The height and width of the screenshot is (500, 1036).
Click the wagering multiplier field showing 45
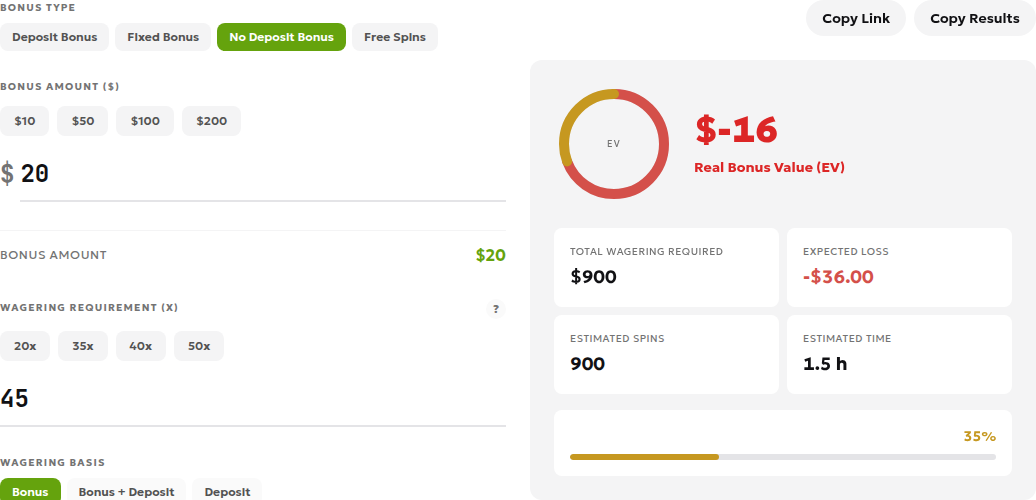click(253, 400)
